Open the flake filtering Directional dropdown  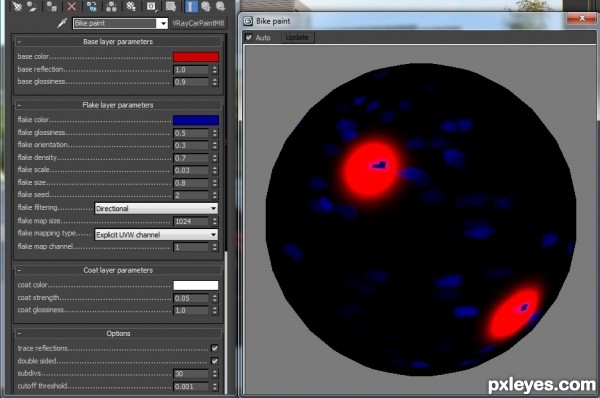[x=156, y=208]
